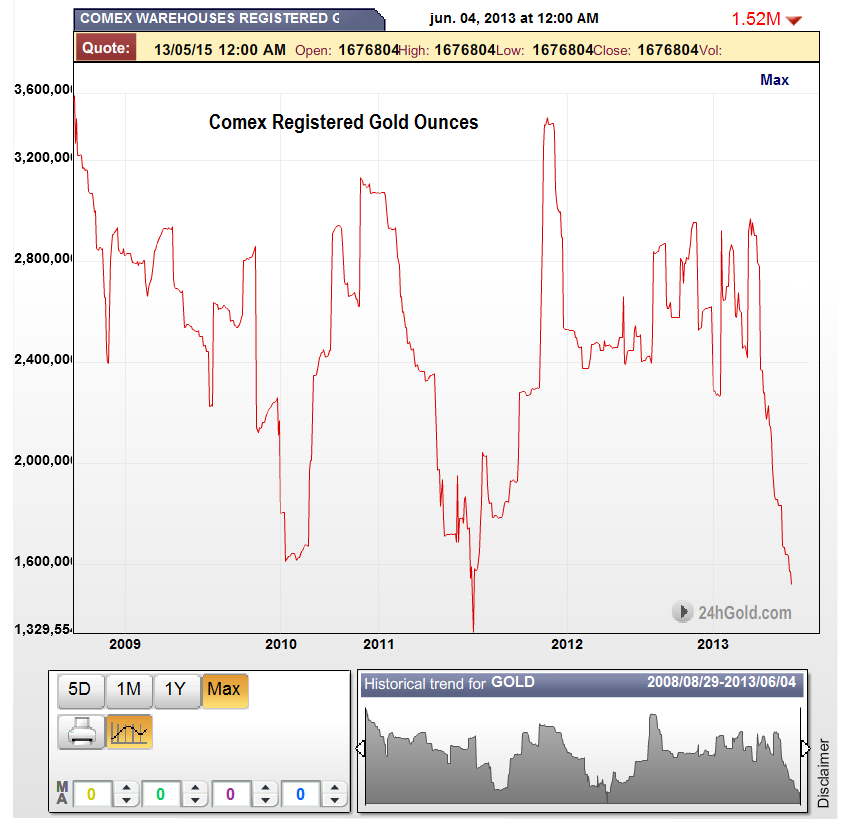Click the printer icon to print chart
Viewport: 842px width, 822px height.
pyautogui.click(x=82, y=732)
